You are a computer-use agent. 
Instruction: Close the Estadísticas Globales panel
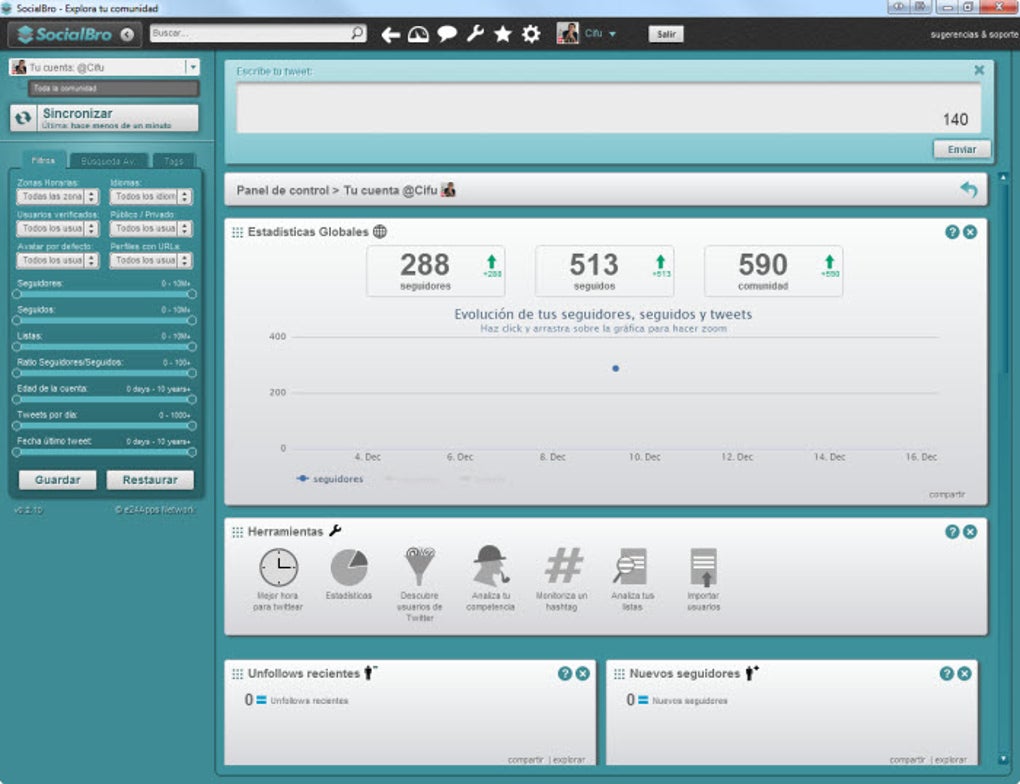970,232
